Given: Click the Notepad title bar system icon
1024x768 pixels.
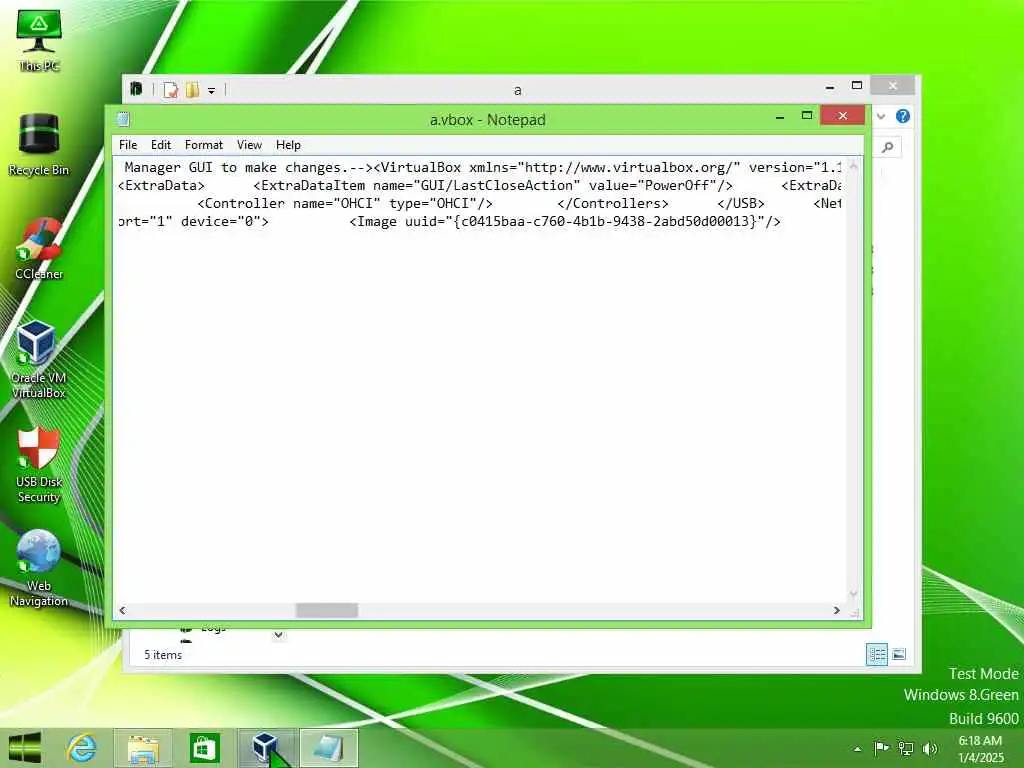Looking at the screenshot, I should pyautogui.click(x=123, y=119).
